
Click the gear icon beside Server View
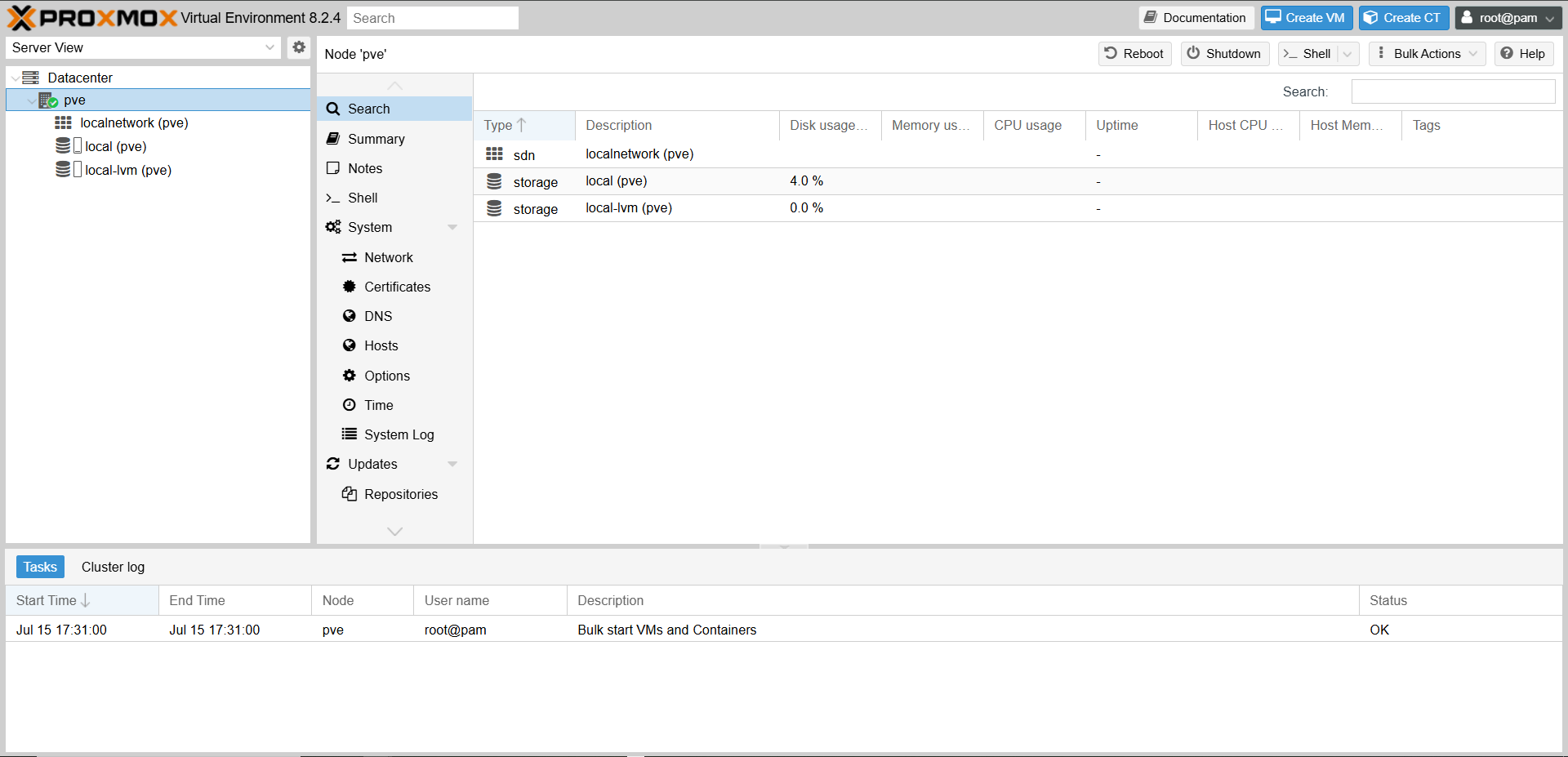(299, 47)
